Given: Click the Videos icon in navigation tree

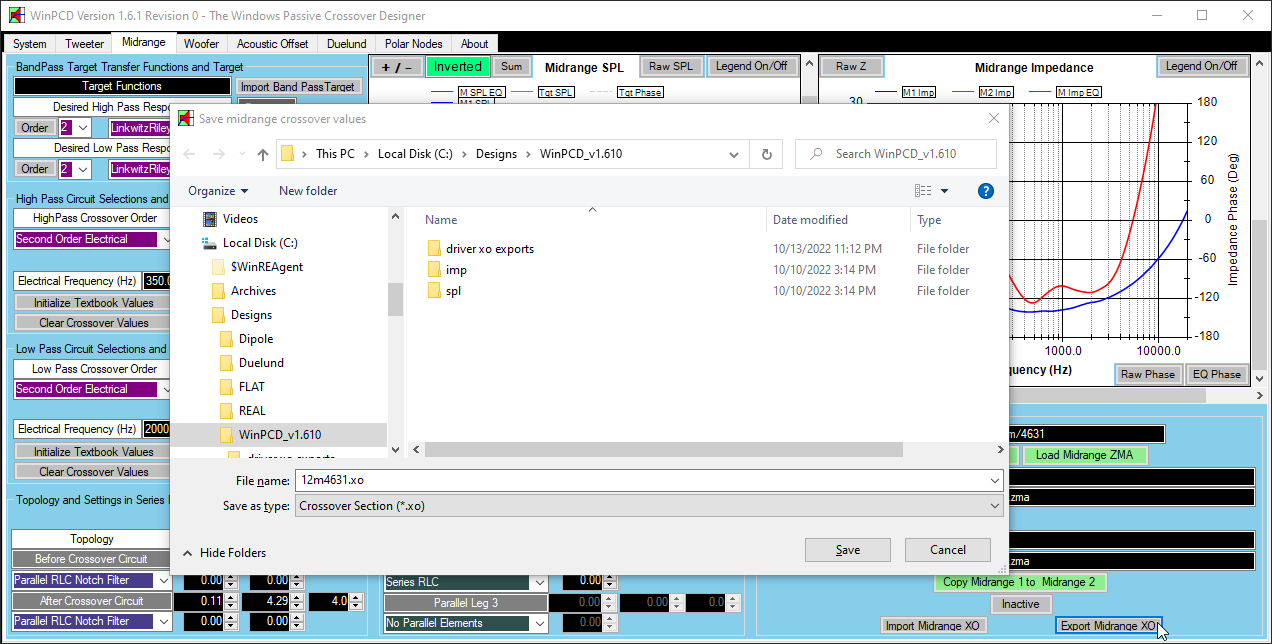Looking at the screenshot, I should (x=210, y=219).
